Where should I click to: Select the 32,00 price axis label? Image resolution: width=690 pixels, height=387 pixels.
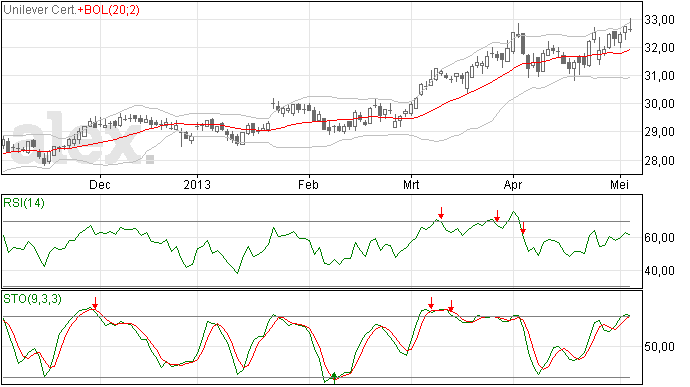pos(659,48)
